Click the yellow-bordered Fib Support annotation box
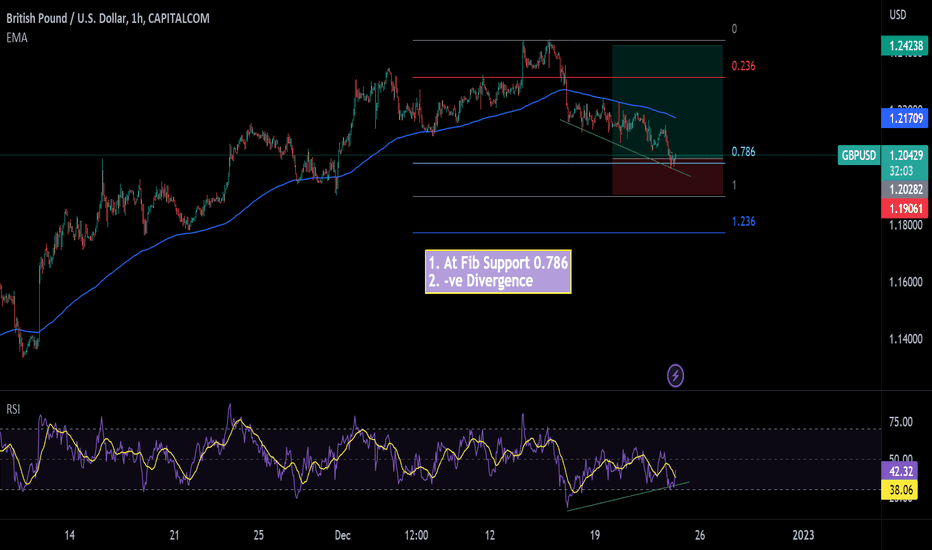This screenshot has height=550, width=932. click(498, 272)
